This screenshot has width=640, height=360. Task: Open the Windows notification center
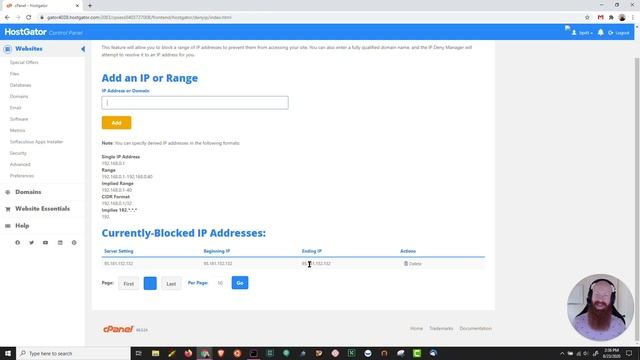(629, 353)
